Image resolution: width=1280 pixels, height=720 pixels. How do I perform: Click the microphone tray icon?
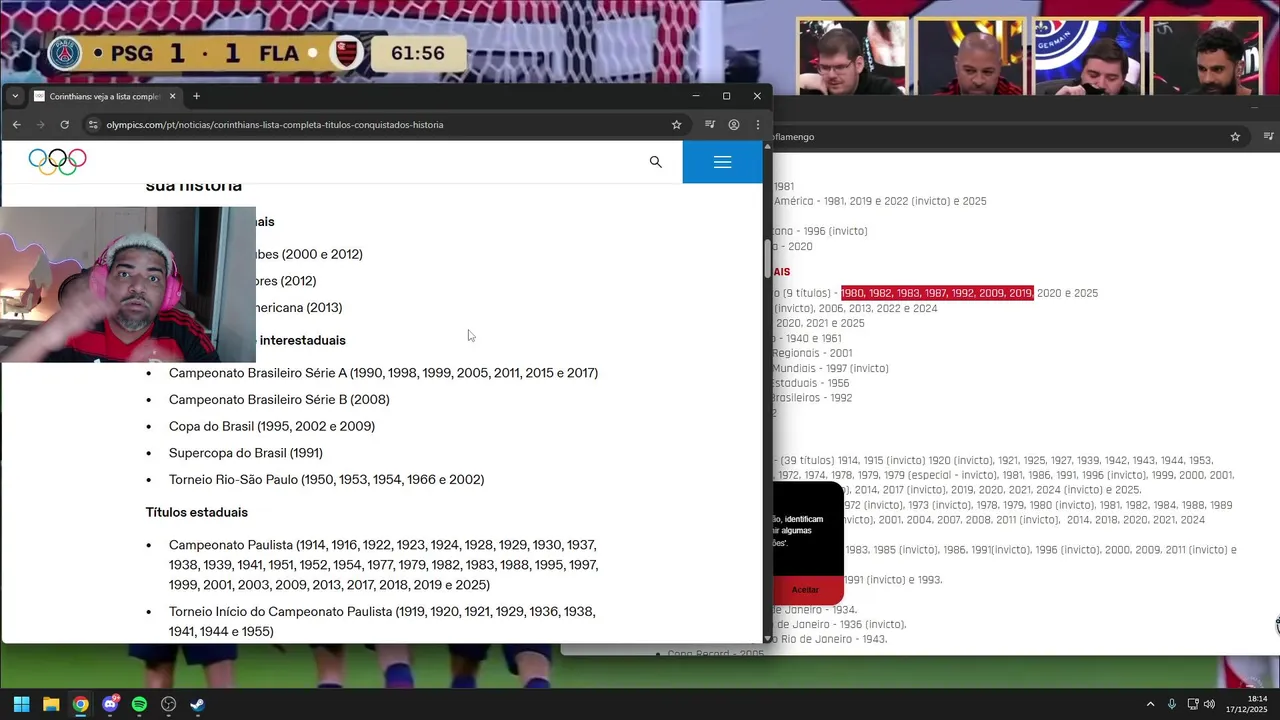pyautogui.click(x=1172, y=704)
